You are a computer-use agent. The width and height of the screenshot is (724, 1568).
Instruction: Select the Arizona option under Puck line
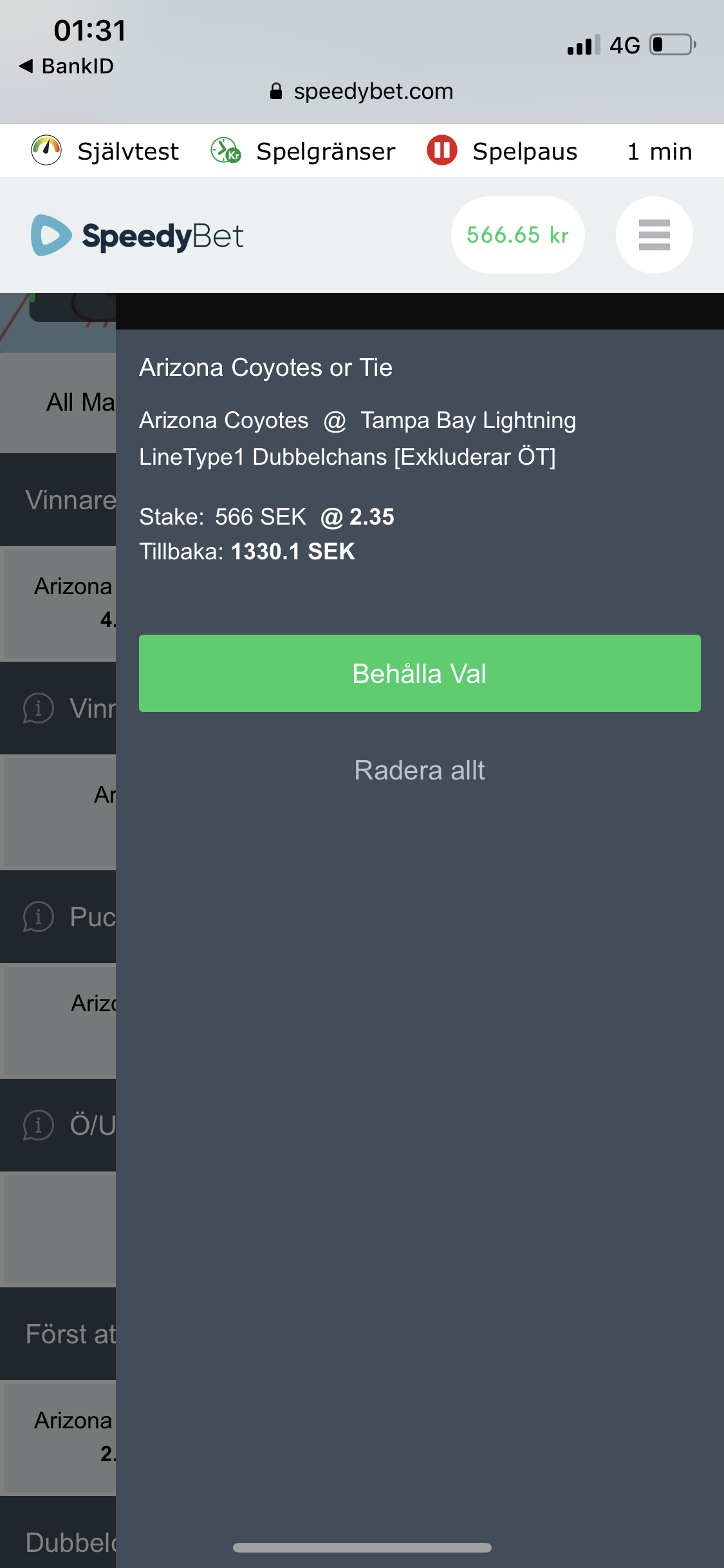click(60, 1021)
